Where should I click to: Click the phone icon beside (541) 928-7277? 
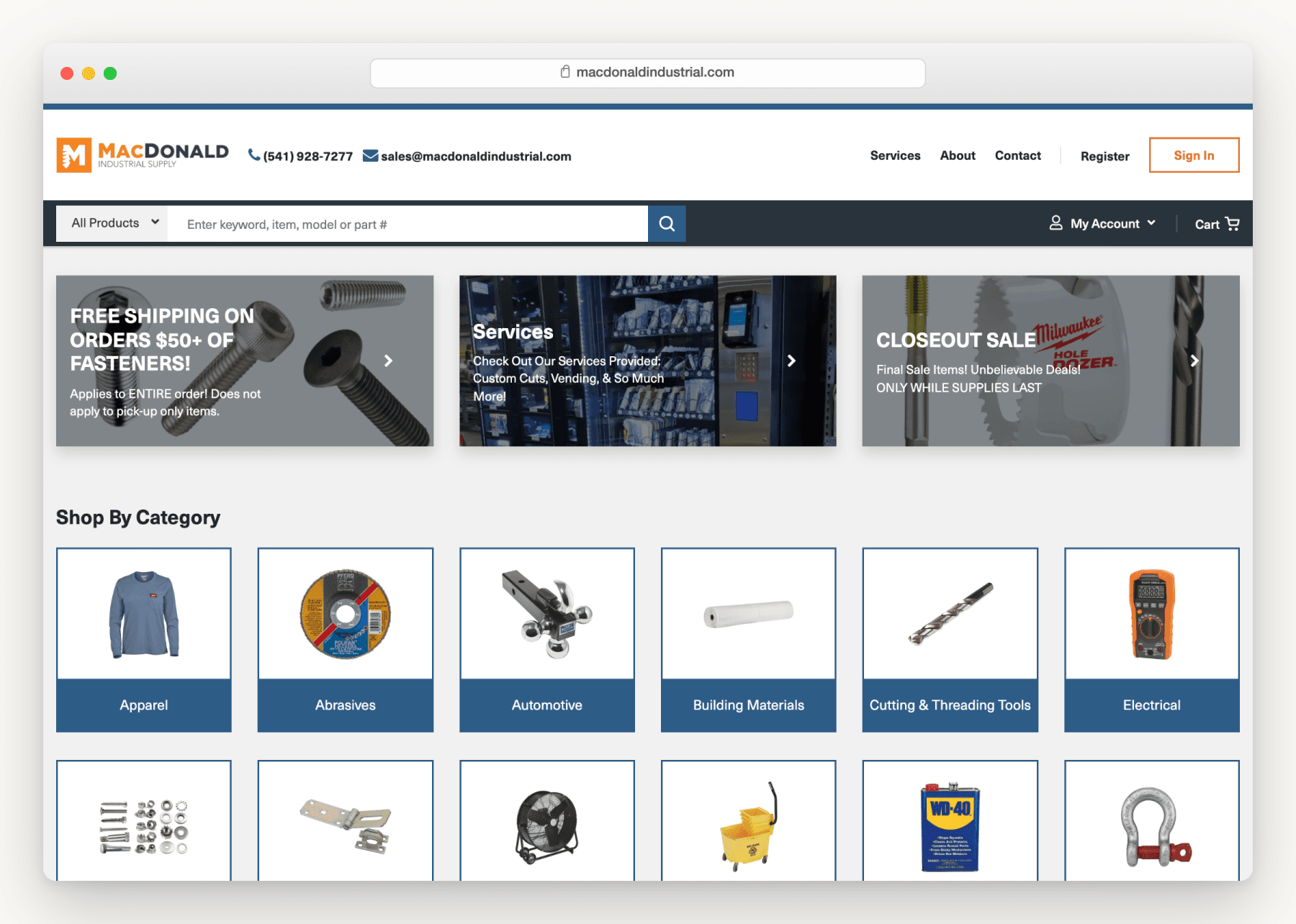pos(254,155)
